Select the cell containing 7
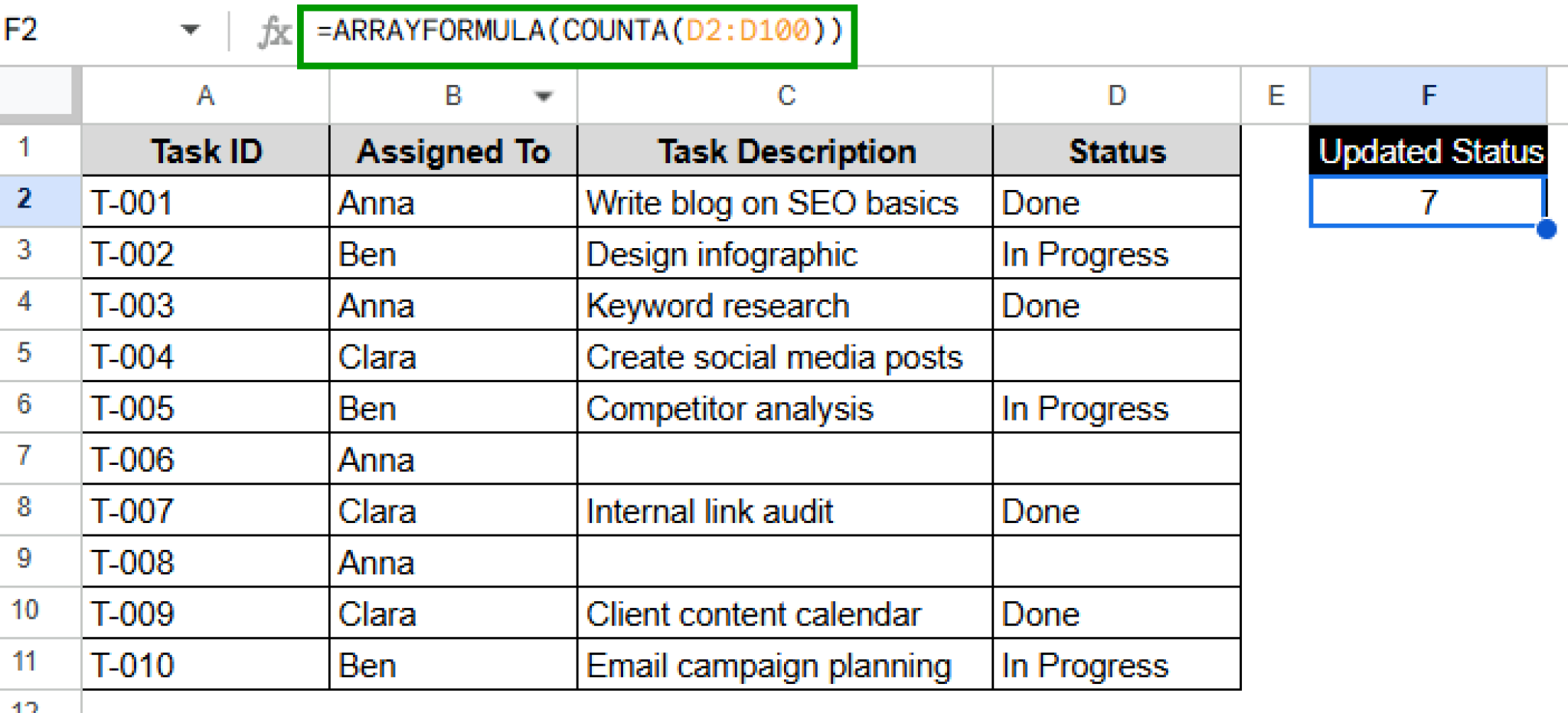The image size is (1568, 713). pos(1427,202)
